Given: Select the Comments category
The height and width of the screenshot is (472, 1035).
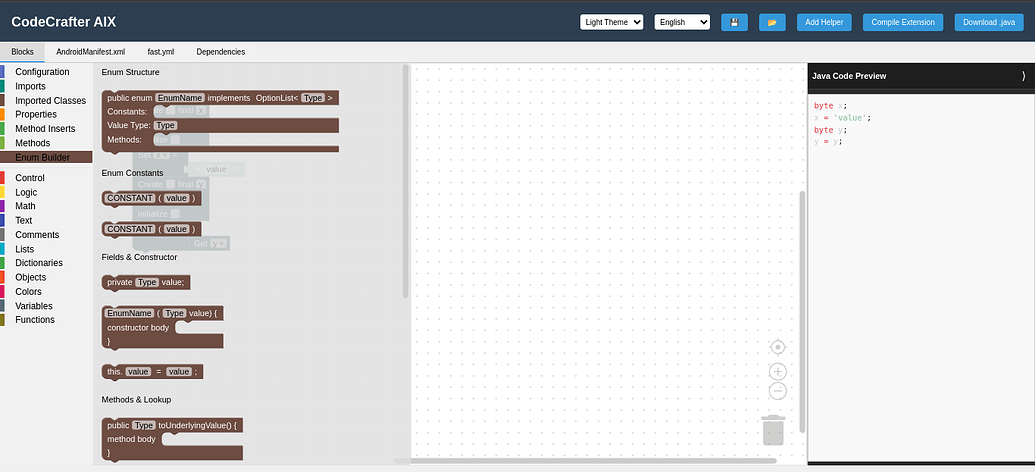Looking at the screenshot, I should [x=46, y=234].
